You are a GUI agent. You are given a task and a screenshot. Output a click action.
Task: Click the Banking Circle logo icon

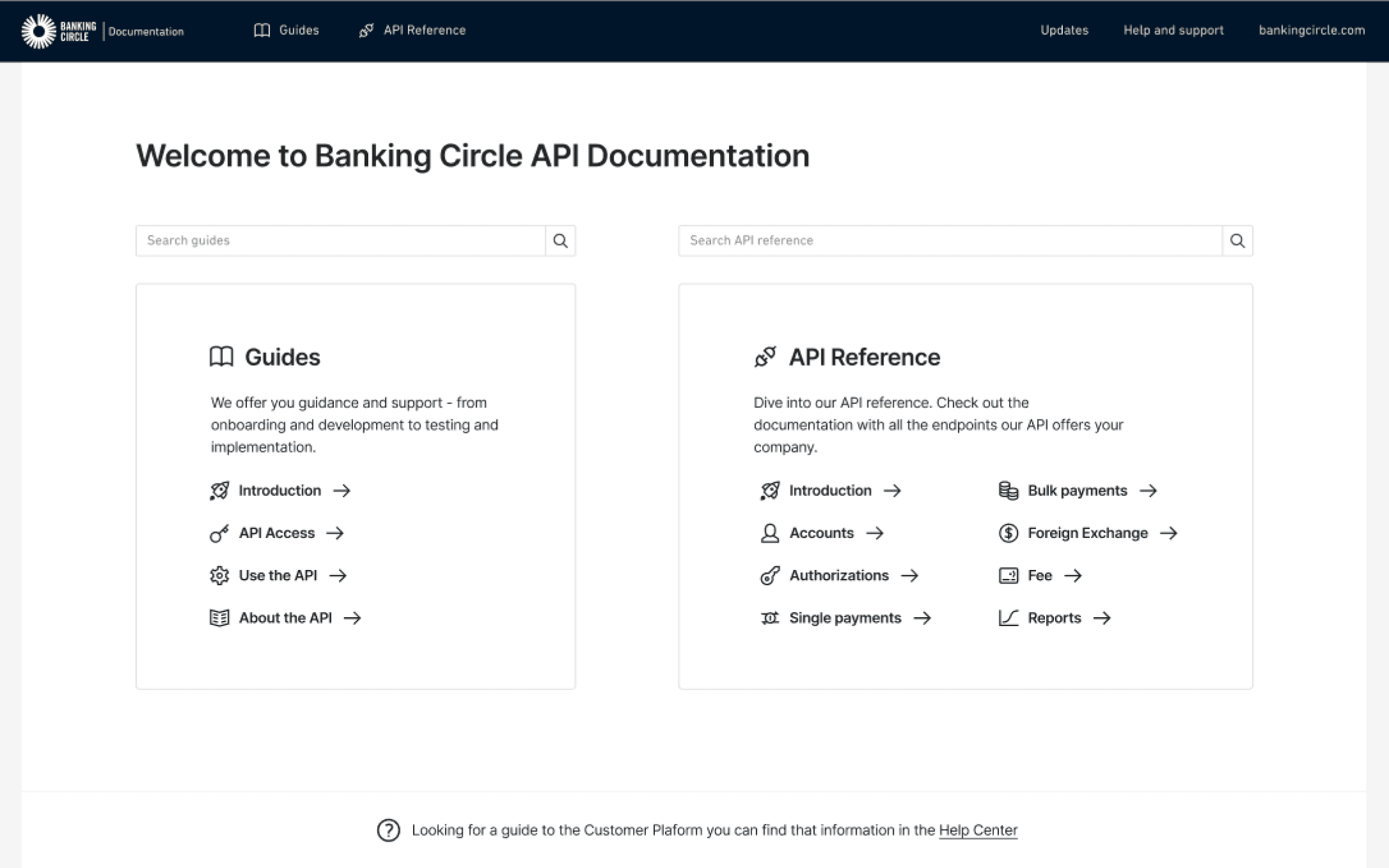point(39,31)
